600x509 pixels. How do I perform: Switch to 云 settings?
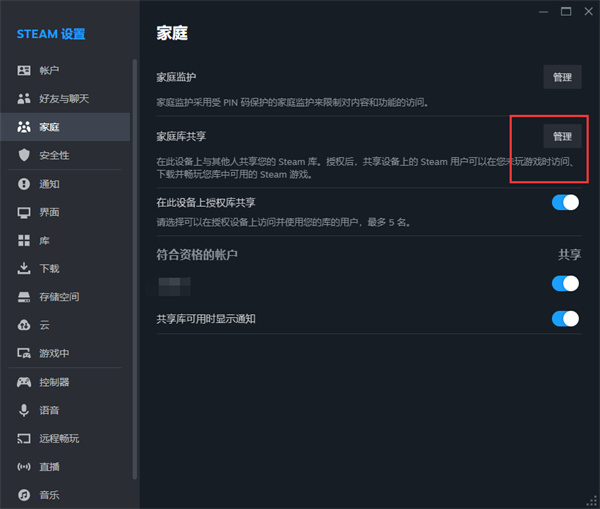coord(65,325)
